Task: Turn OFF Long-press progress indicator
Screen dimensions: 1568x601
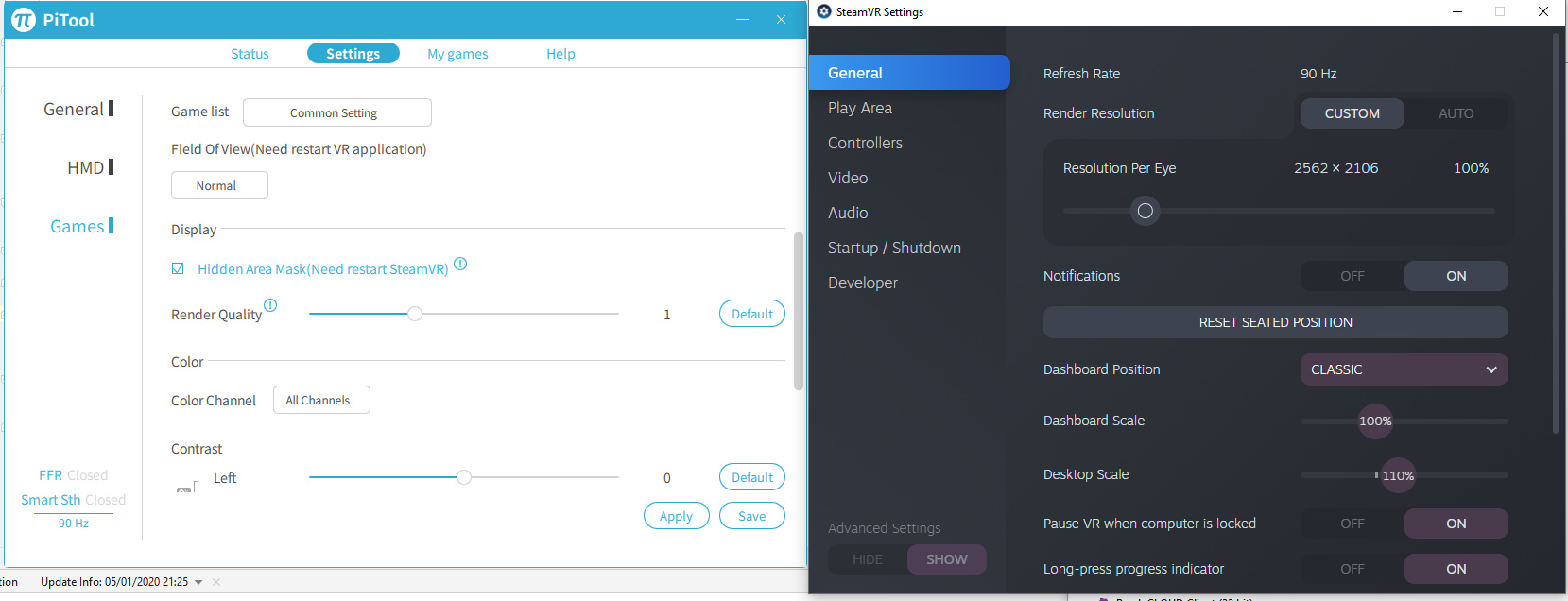Action: point(1353,569)
